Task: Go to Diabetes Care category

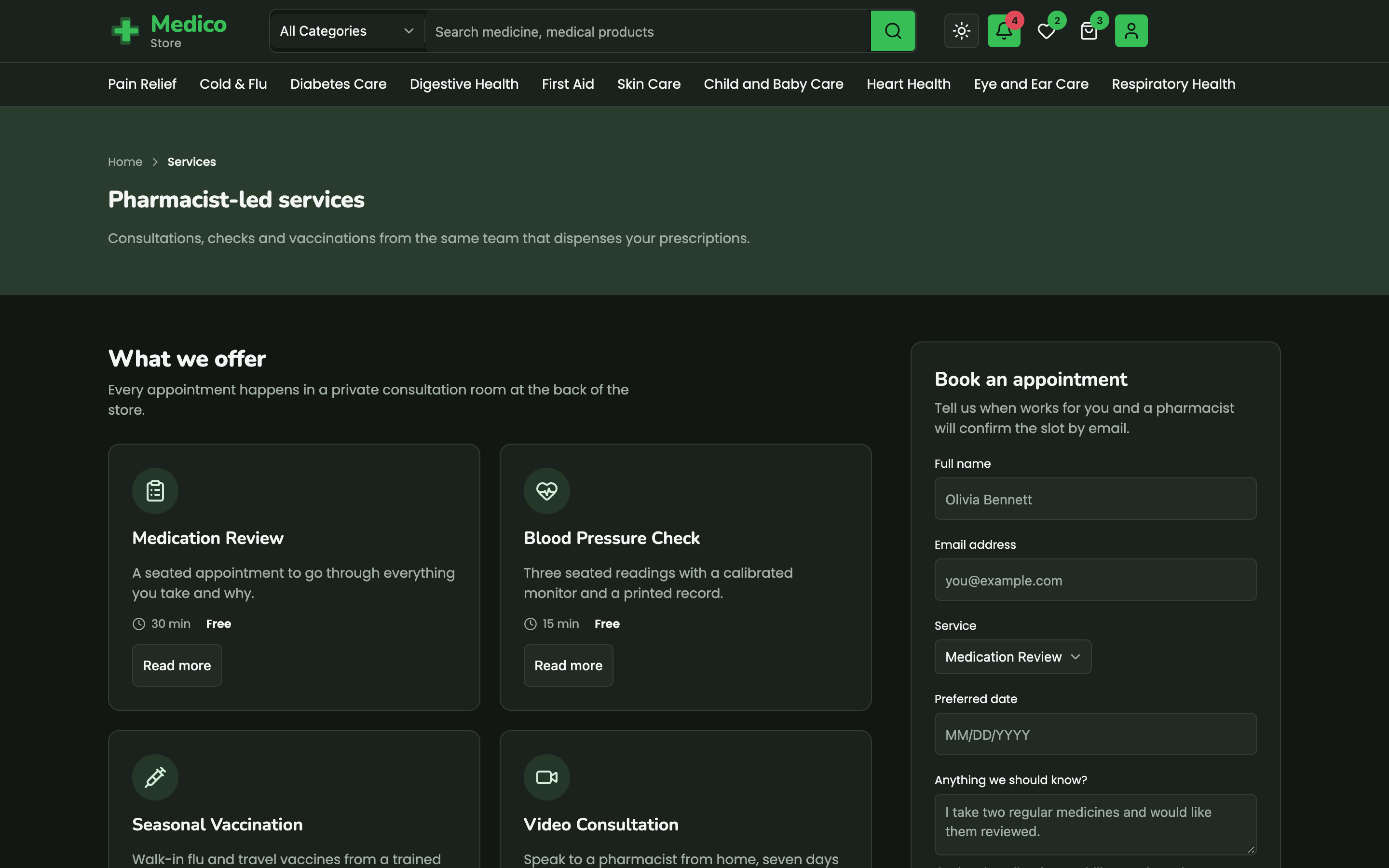Action: pos(338,84)
